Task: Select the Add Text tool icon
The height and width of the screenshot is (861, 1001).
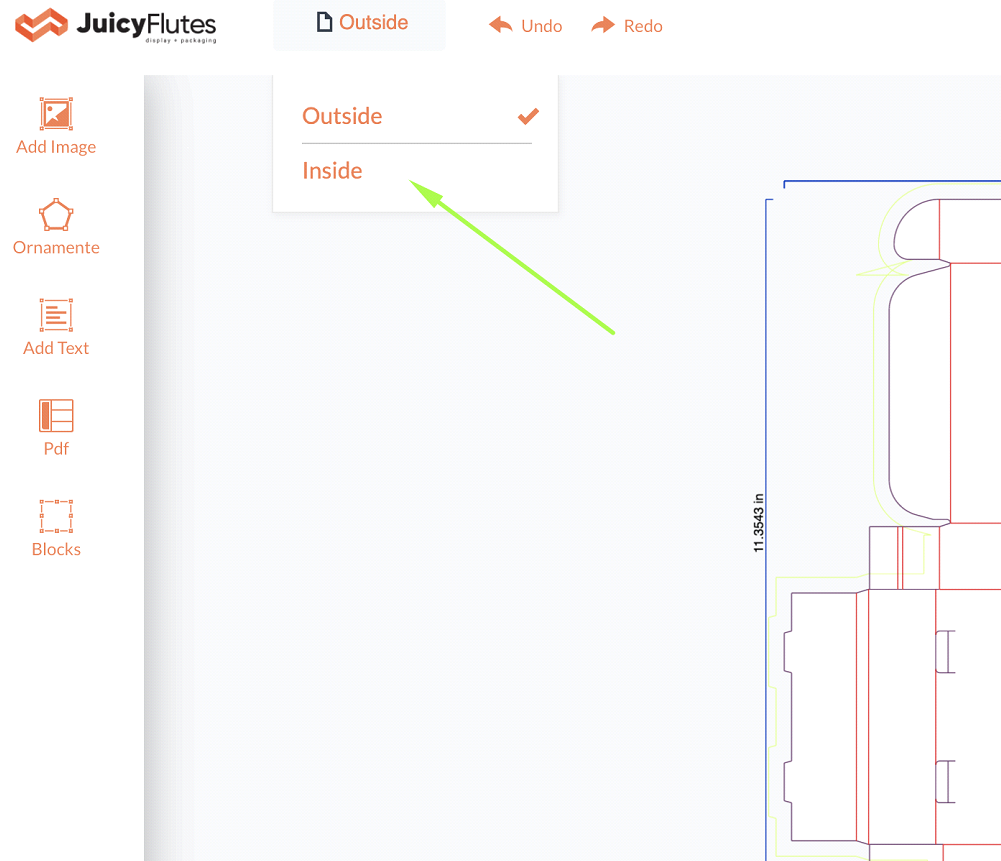Action: point(56,315)
